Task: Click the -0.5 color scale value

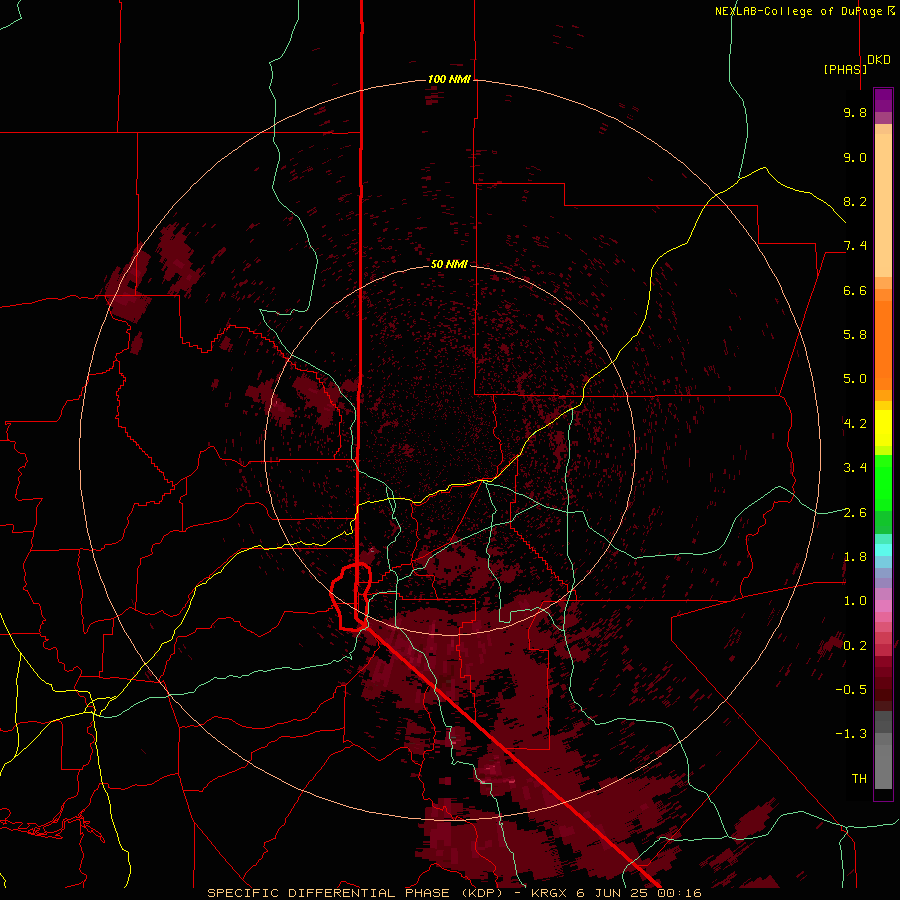Action: click(851, 690)
